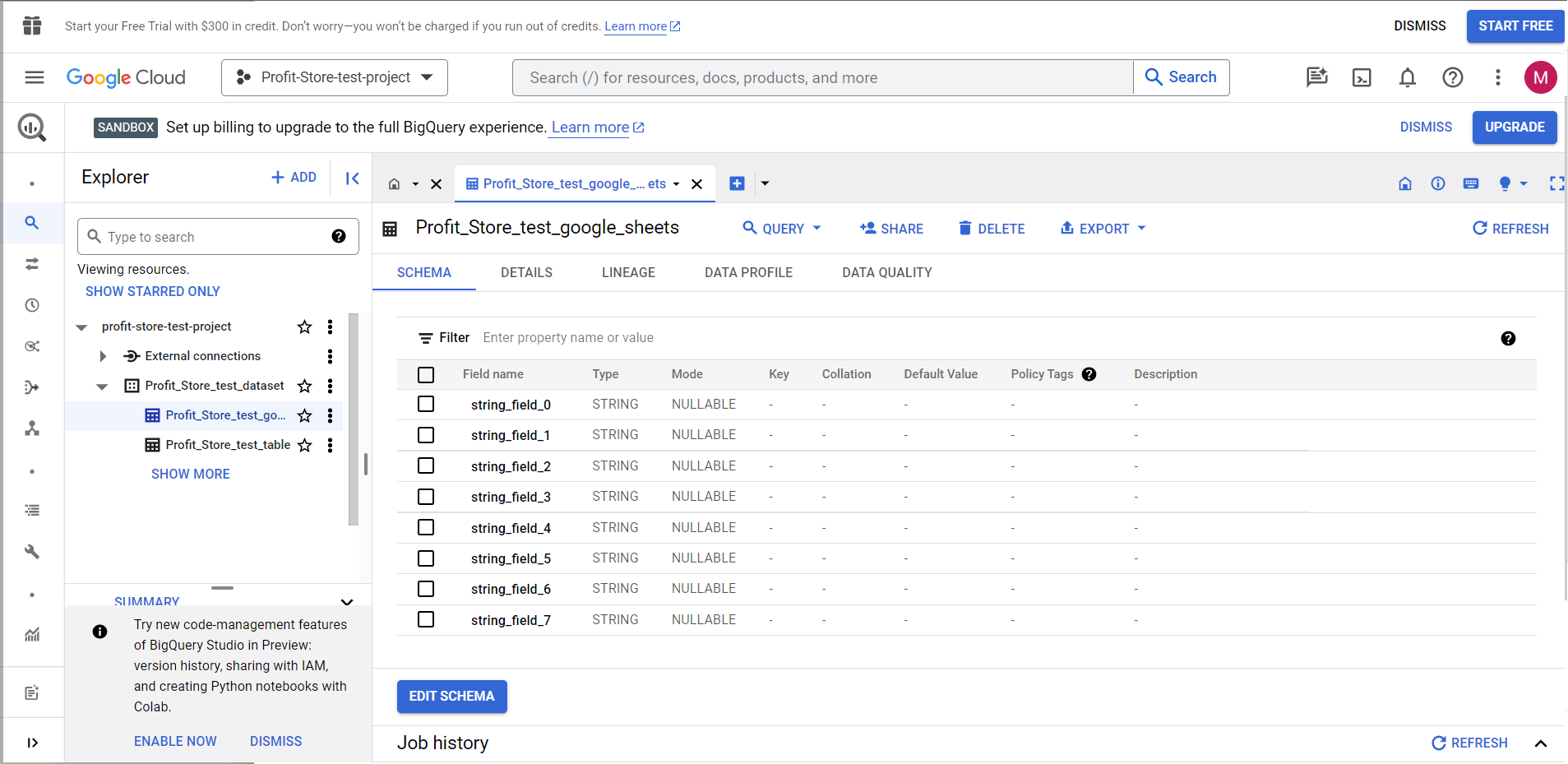This screenshot has width=1568, height=764.
Task: Switch to the LINEAGE tab
Action: coord(628,272)
